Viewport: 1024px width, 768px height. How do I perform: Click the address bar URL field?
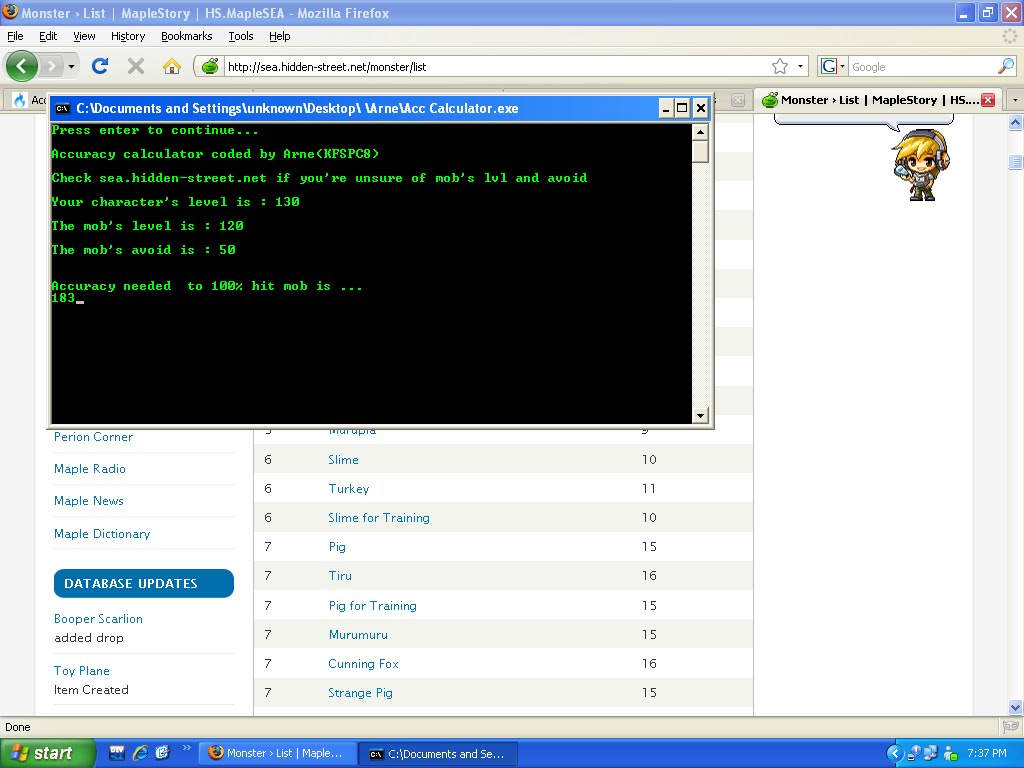(496, 67)
